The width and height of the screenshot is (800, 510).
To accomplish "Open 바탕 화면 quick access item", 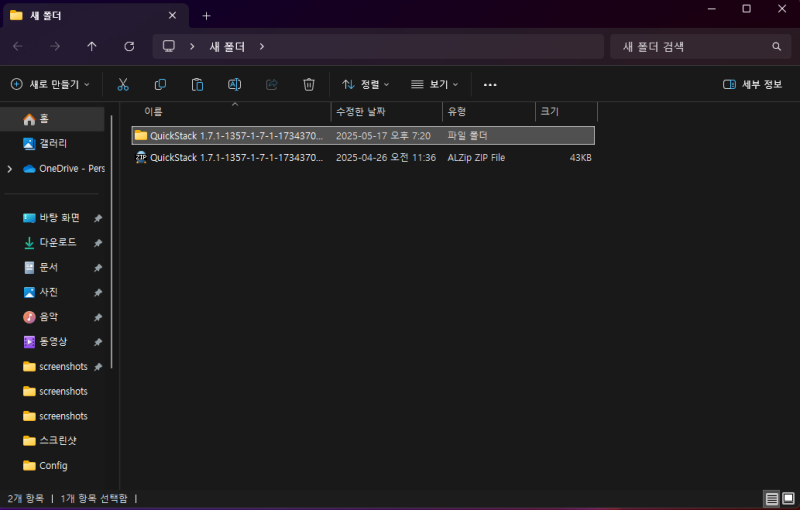I will click(x=52, y=218).
